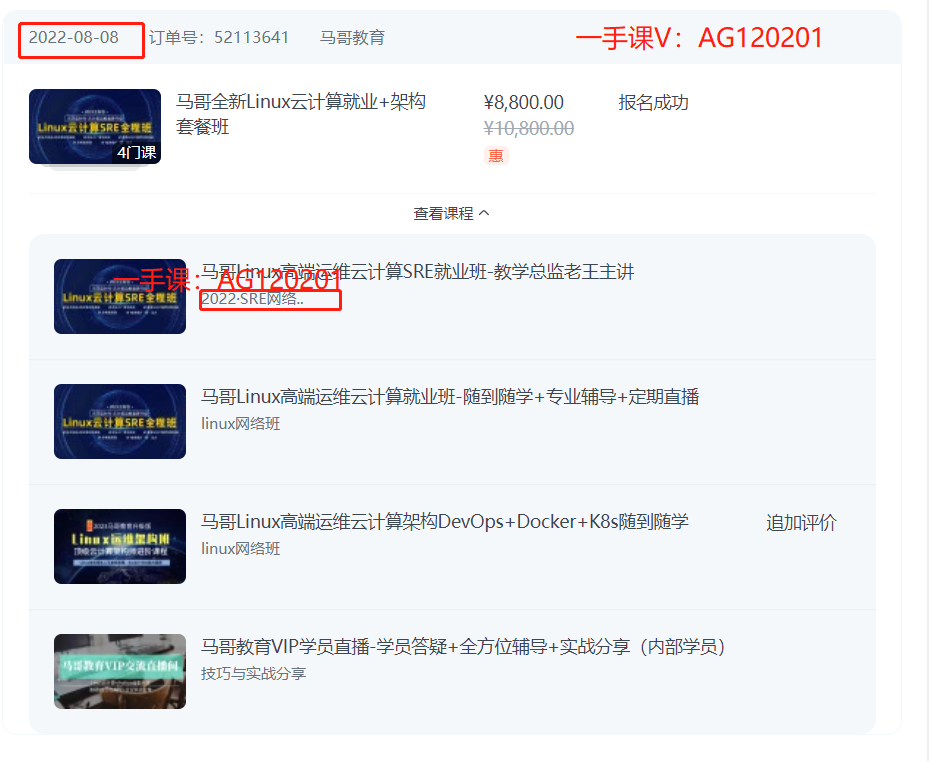The image size is (929, 761).
Task: Open SRE就业班 course thumbnail with 老王主讲
Action: tap(120, 296)
